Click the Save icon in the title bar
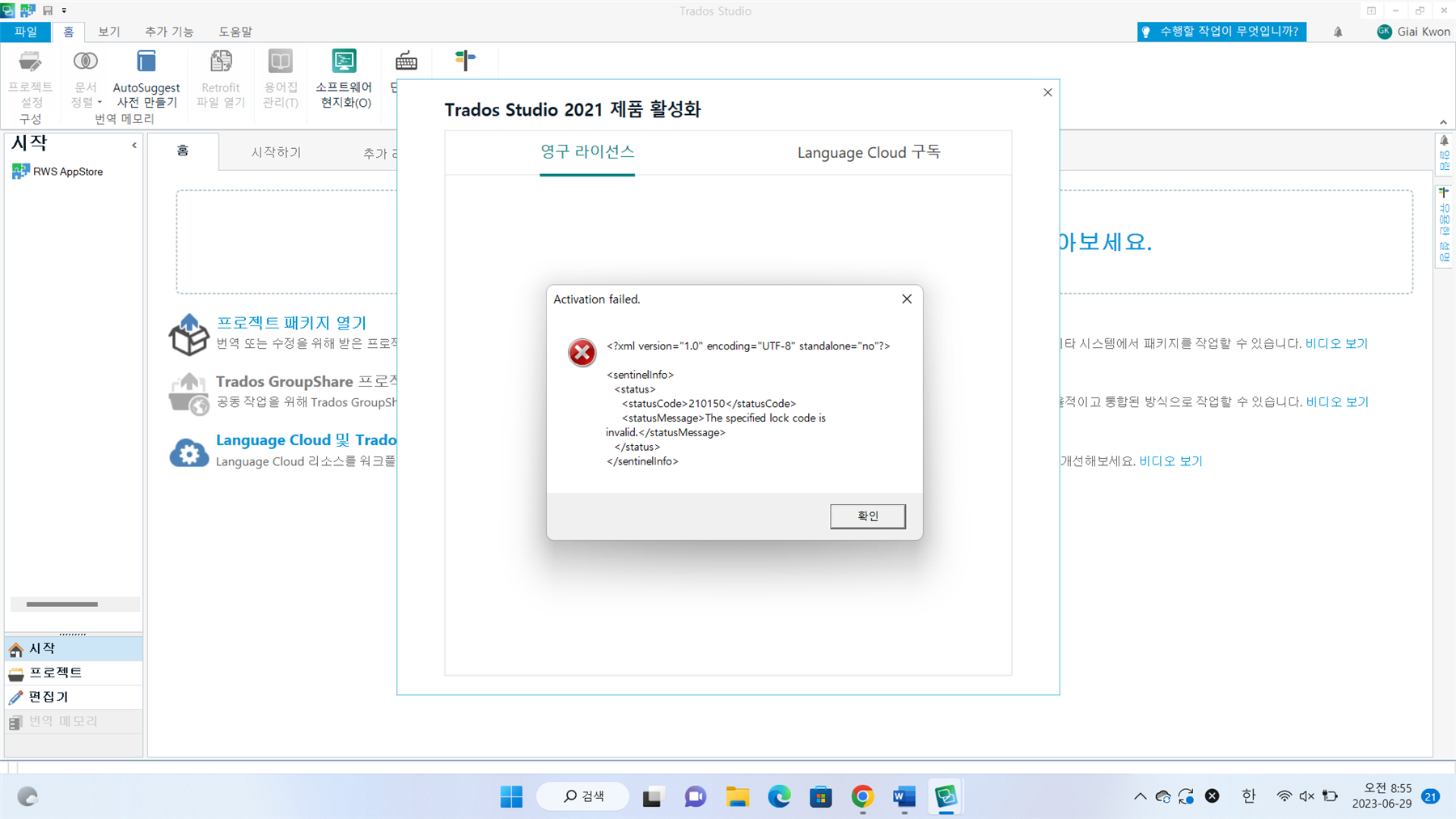The width and height of the screenshot is (1456, 819). (x=49, y=10)
